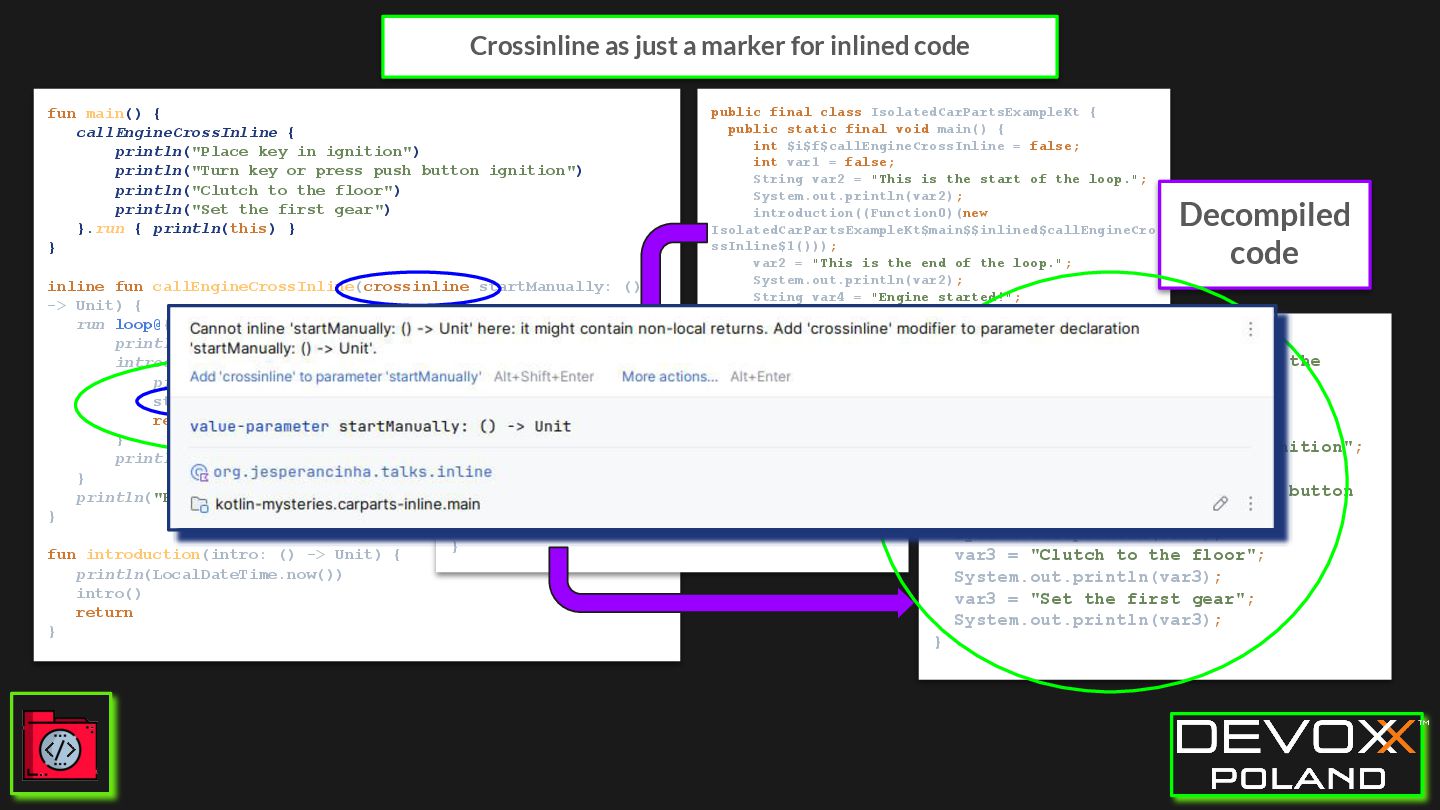
Task: Open the More actions... link
Action: [670, 377]
